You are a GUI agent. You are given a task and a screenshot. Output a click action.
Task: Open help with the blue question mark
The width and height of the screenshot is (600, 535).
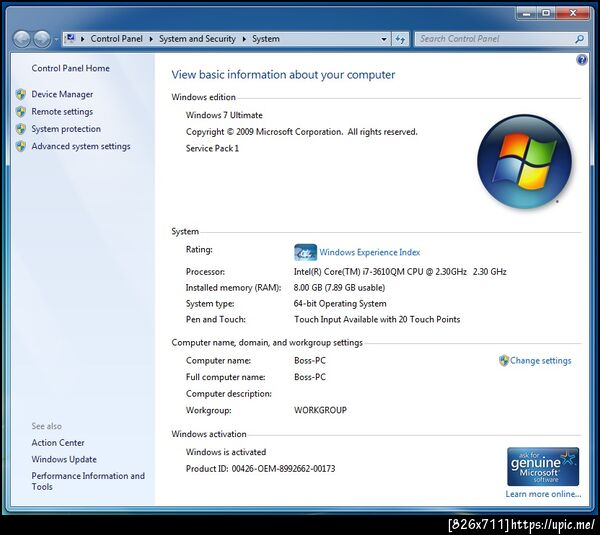581,60
